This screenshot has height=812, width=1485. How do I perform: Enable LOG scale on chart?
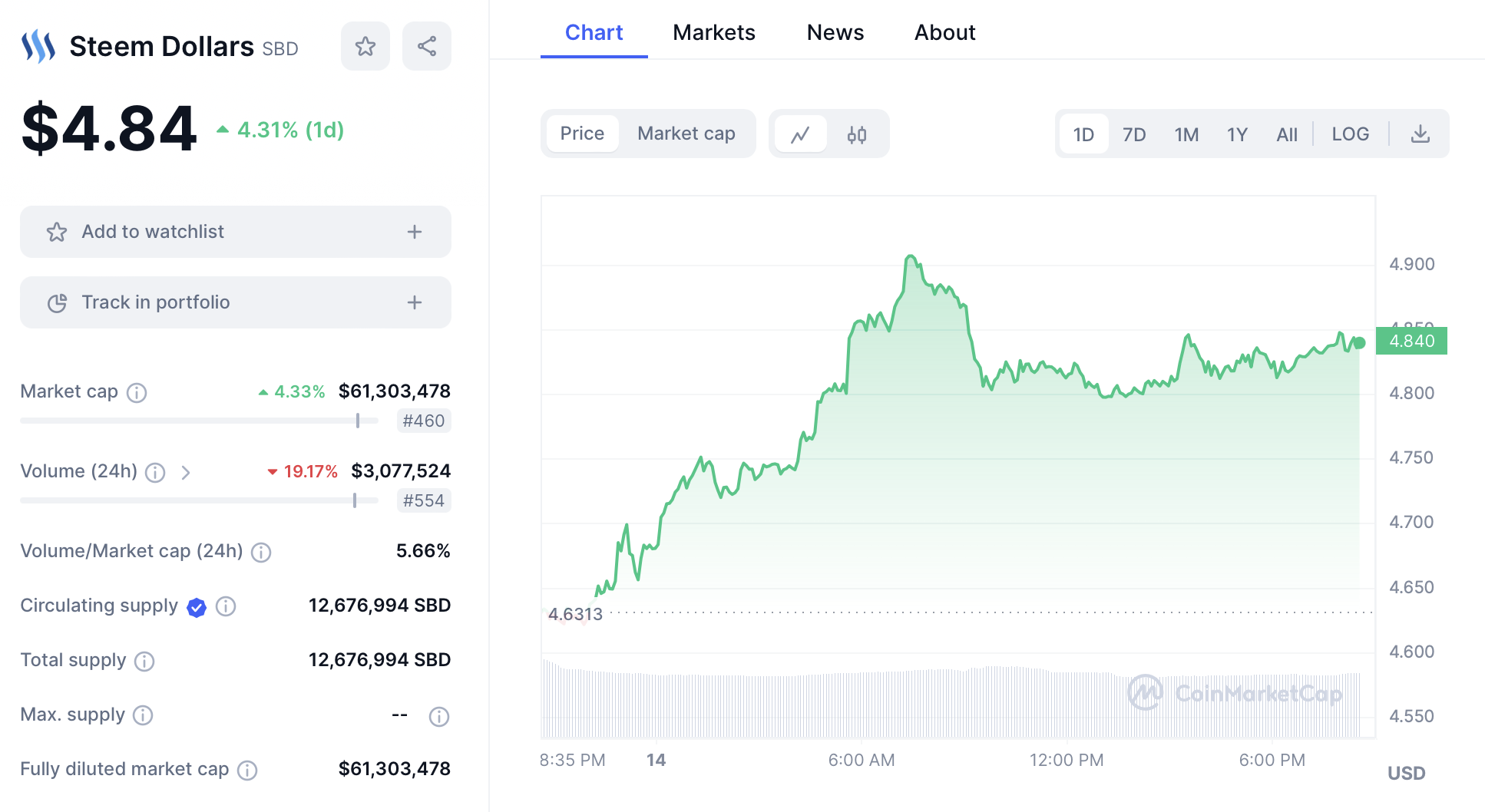click(x=1350, y=134)
